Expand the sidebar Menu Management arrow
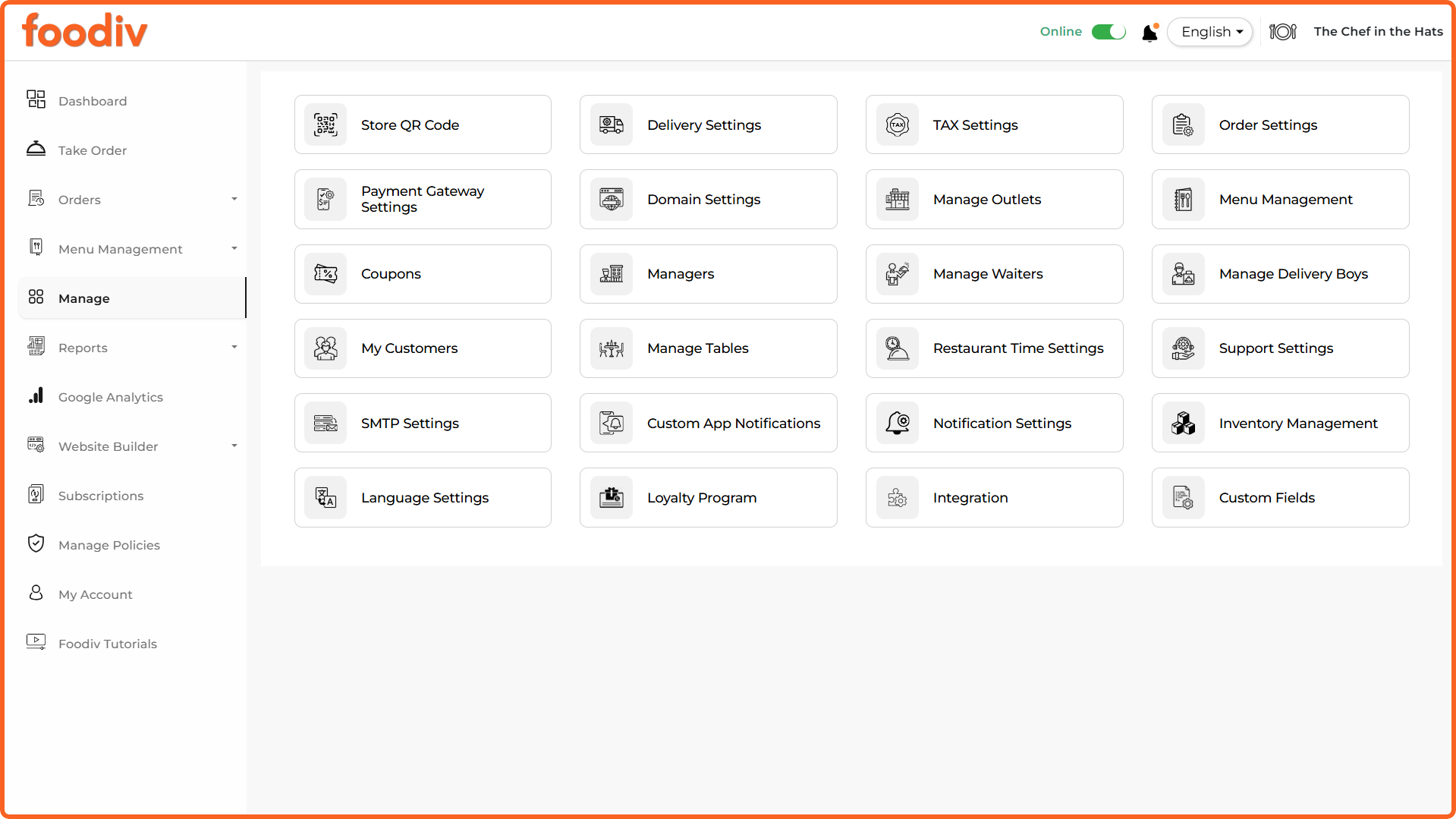 234,249
